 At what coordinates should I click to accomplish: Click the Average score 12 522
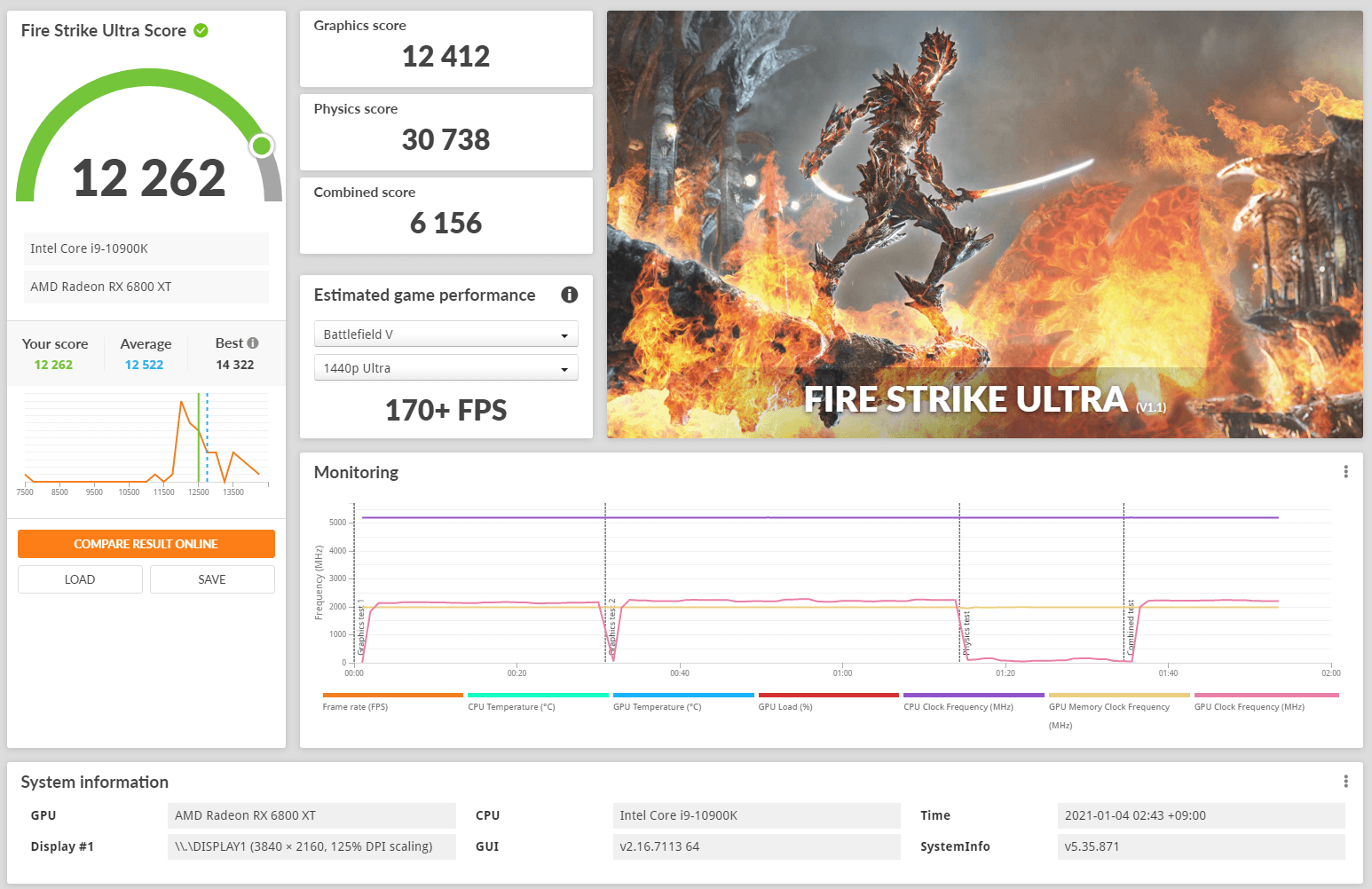pos(145,365)
